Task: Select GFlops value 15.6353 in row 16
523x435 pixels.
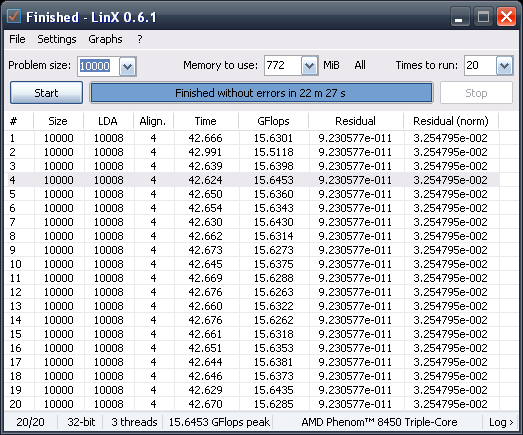Action: (x=274, y=348)
